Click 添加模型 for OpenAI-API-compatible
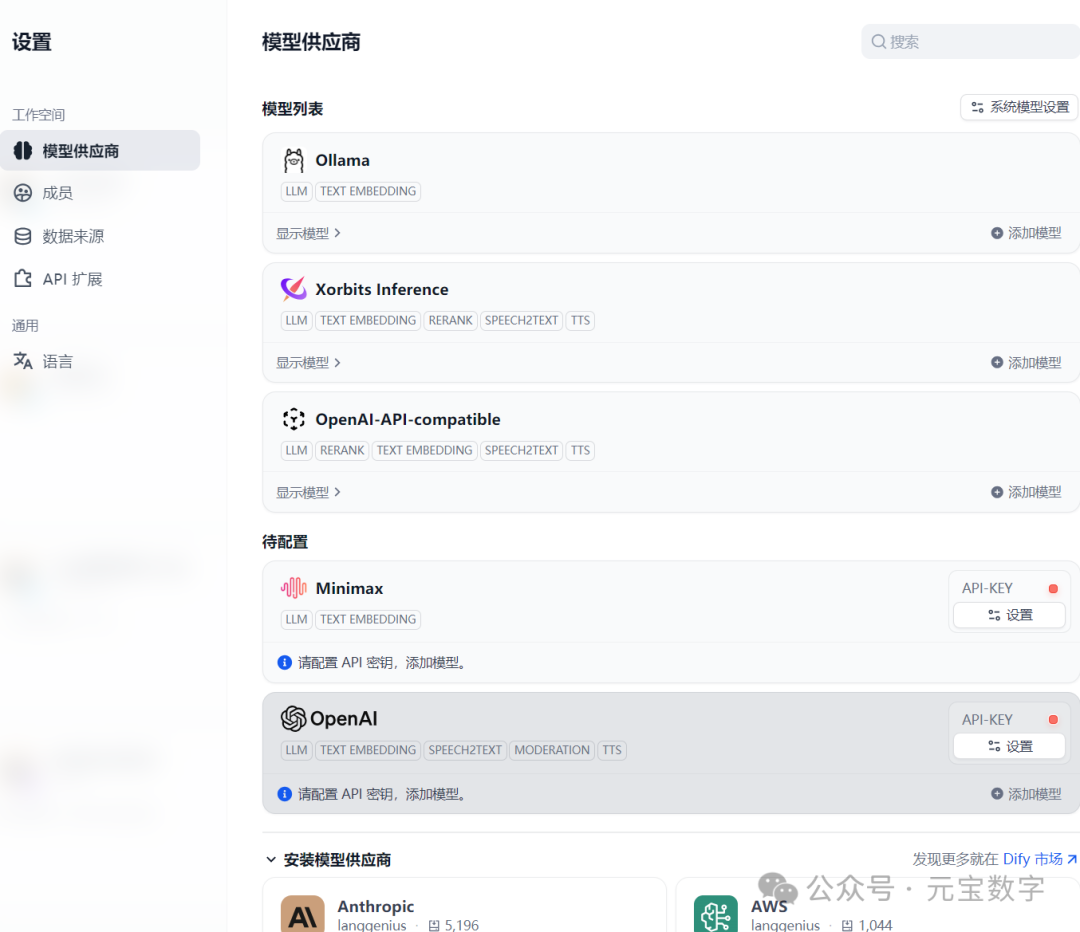Image resolution: width=1080 pixels, height=932 pixels. [1026, 492]
